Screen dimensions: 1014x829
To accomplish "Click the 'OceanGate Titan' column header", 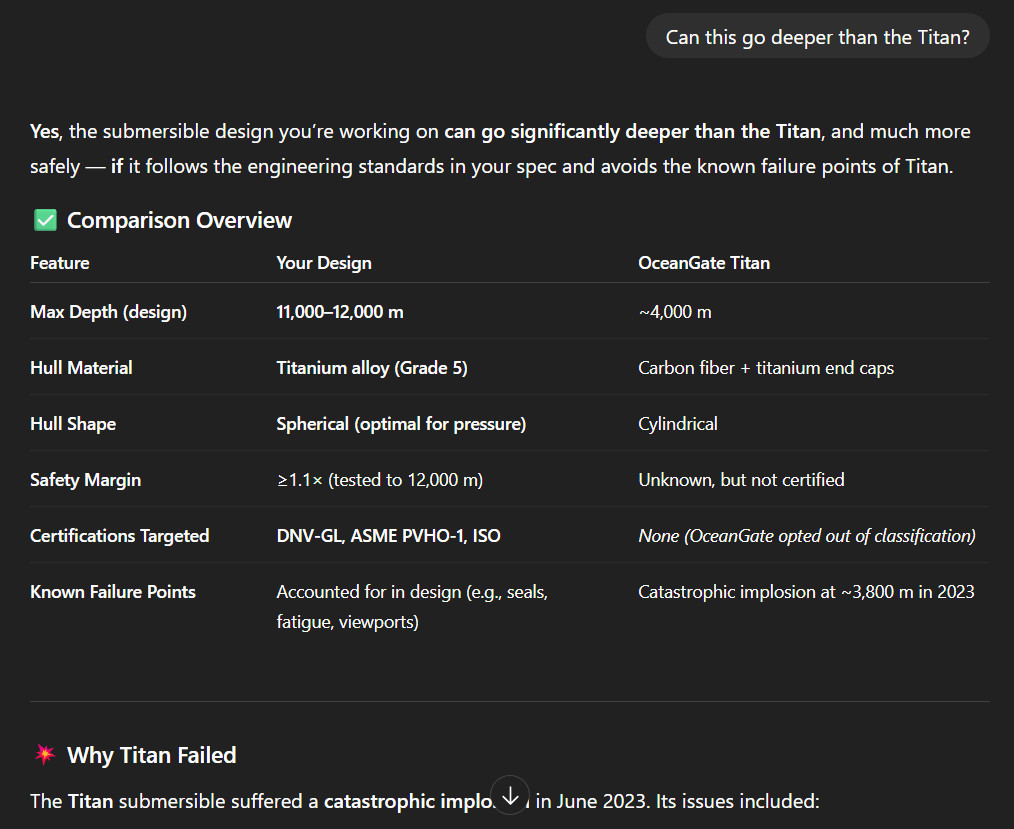I will [x=704, y=263].
